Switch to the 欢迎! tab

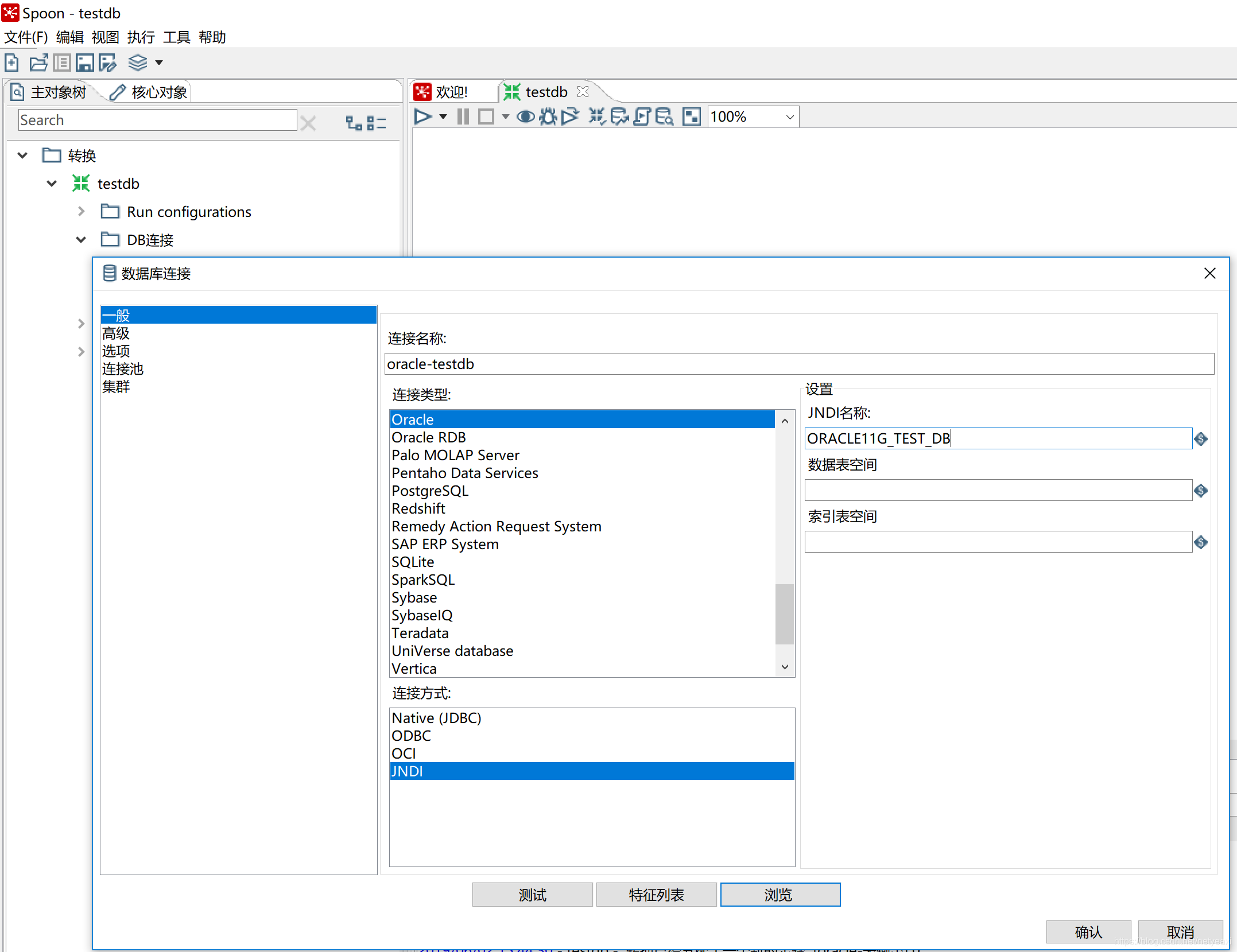tap(441, 92)
